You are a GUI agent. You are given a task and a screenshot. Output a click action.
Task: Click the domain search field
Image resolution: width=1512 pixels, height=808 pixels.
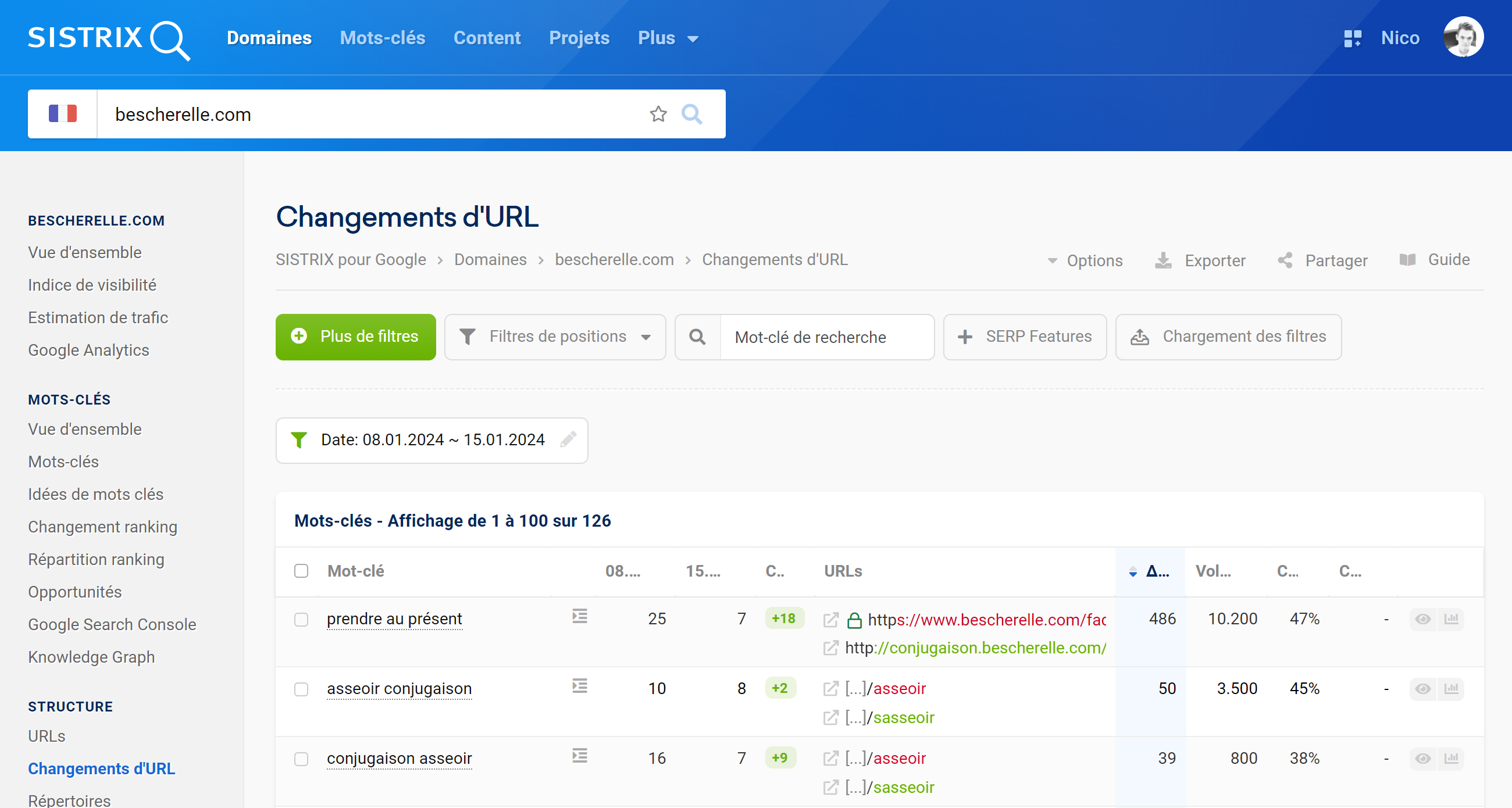click(x=376, y=114)
